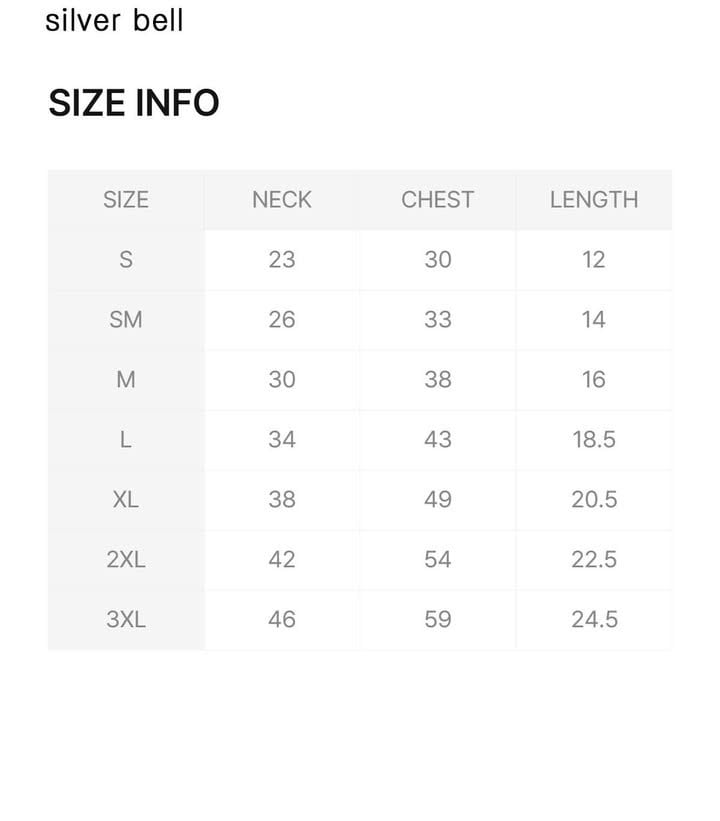The width and height of the screenshot is (720, 821).
Task: Click neck value 42 for 2XL
Action: tap(282, 560)
